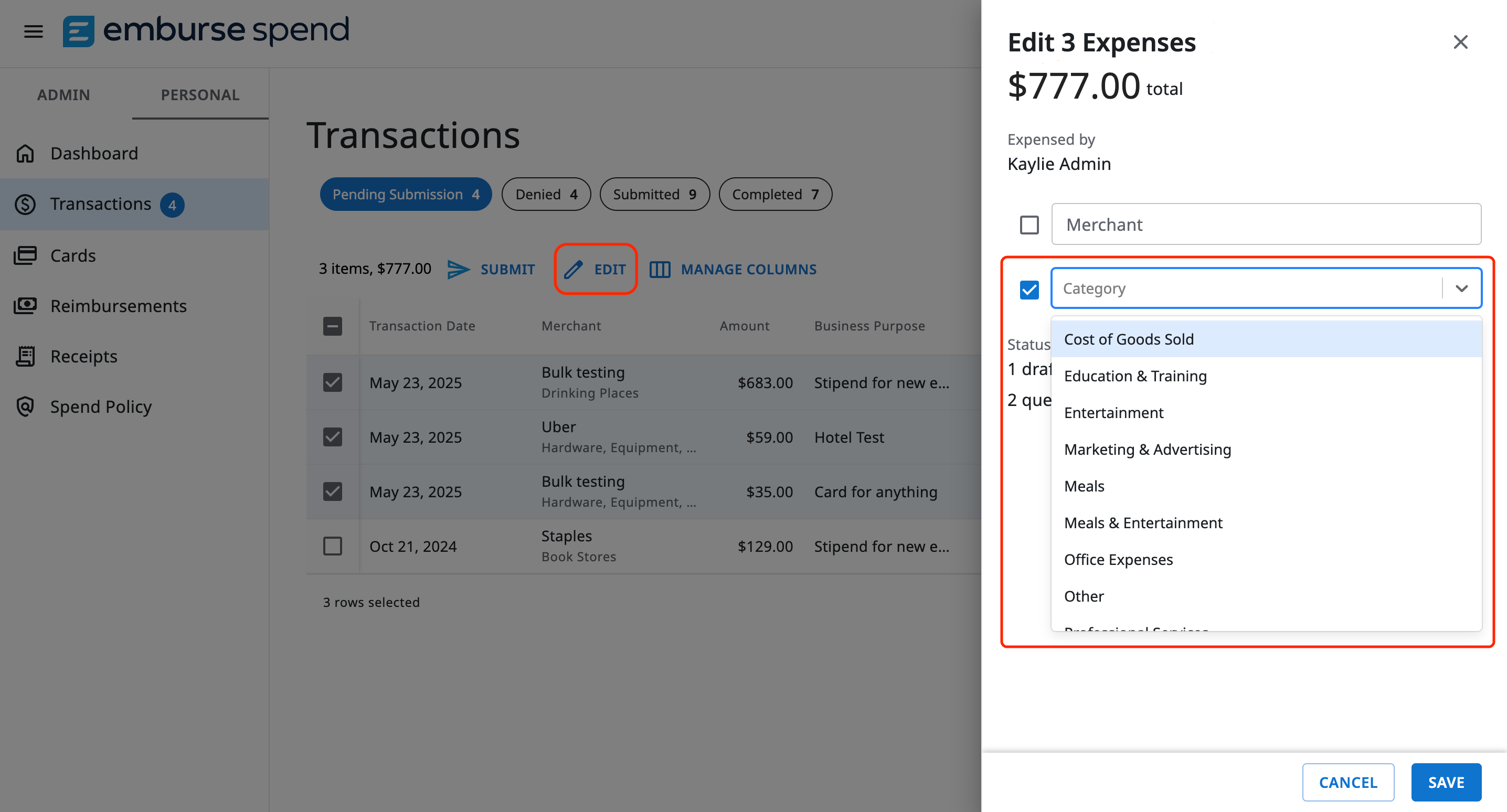Select the Dashboard sidebar icon

[x=25, y=153]
